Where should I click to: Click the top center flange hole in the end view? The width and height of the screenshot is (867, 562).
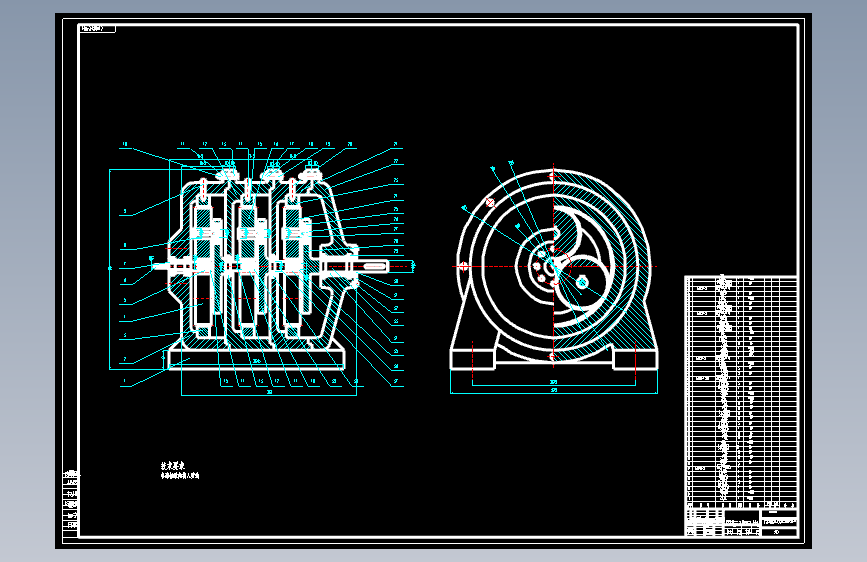553,176
